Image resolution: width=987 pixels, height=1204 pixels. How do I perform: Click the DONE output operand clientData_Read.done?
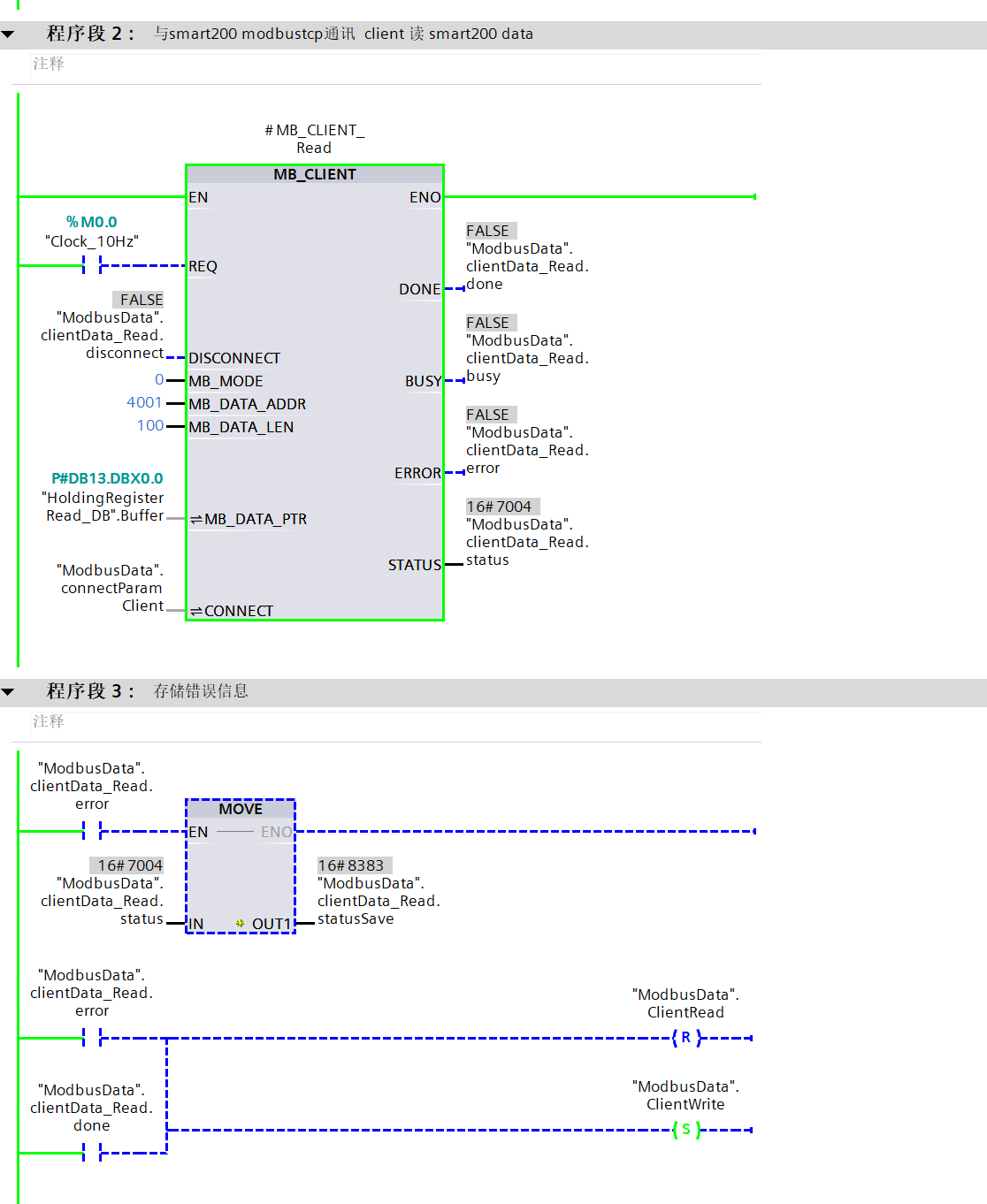pos(527,266)
